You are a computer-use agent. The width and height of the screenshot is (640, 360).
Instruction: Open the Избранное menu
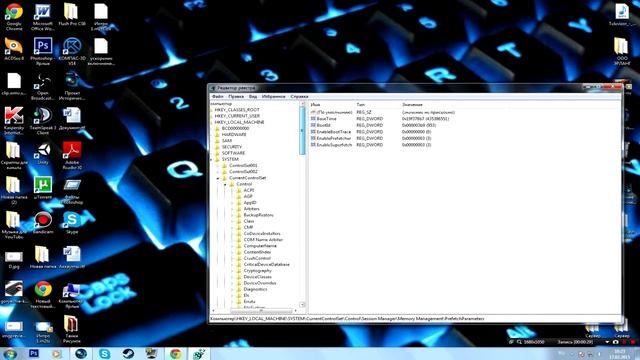273,97
